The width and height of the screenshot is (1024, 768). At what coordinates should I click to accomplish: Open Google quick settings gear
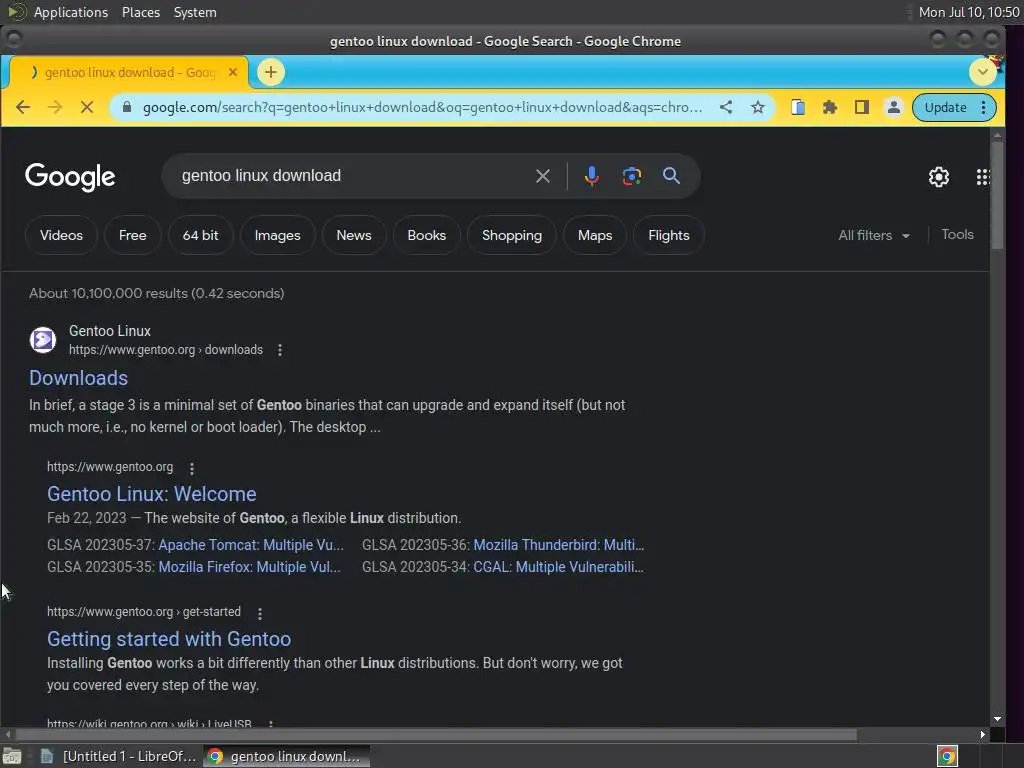938,177
